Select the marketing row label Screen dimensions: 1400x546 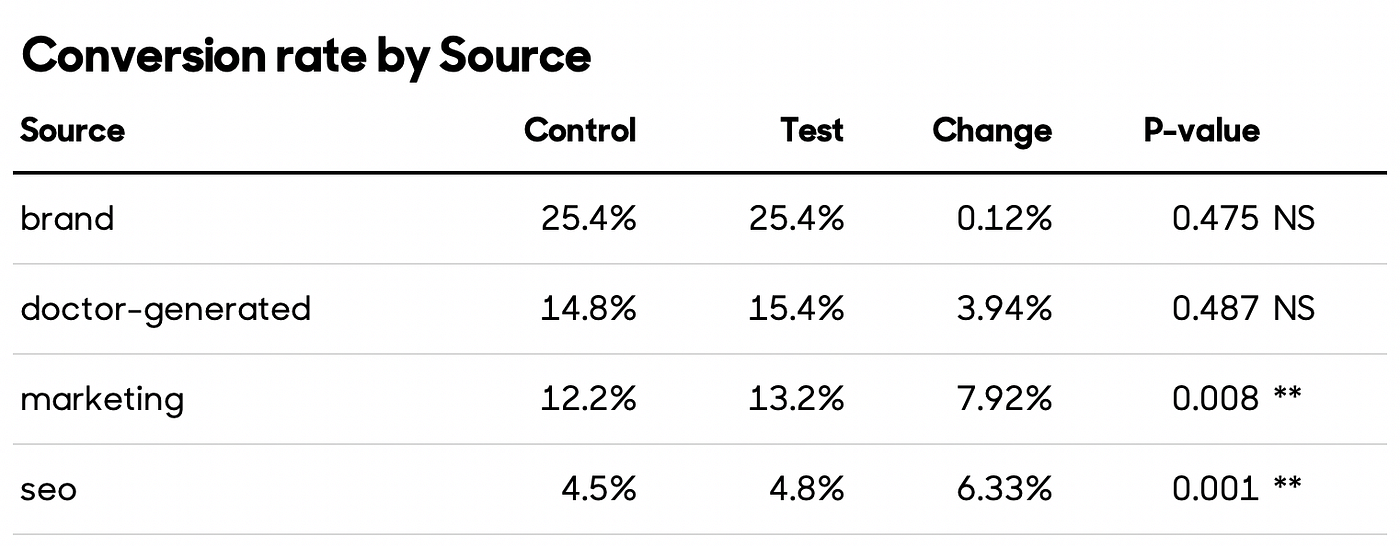coord(102,399)
